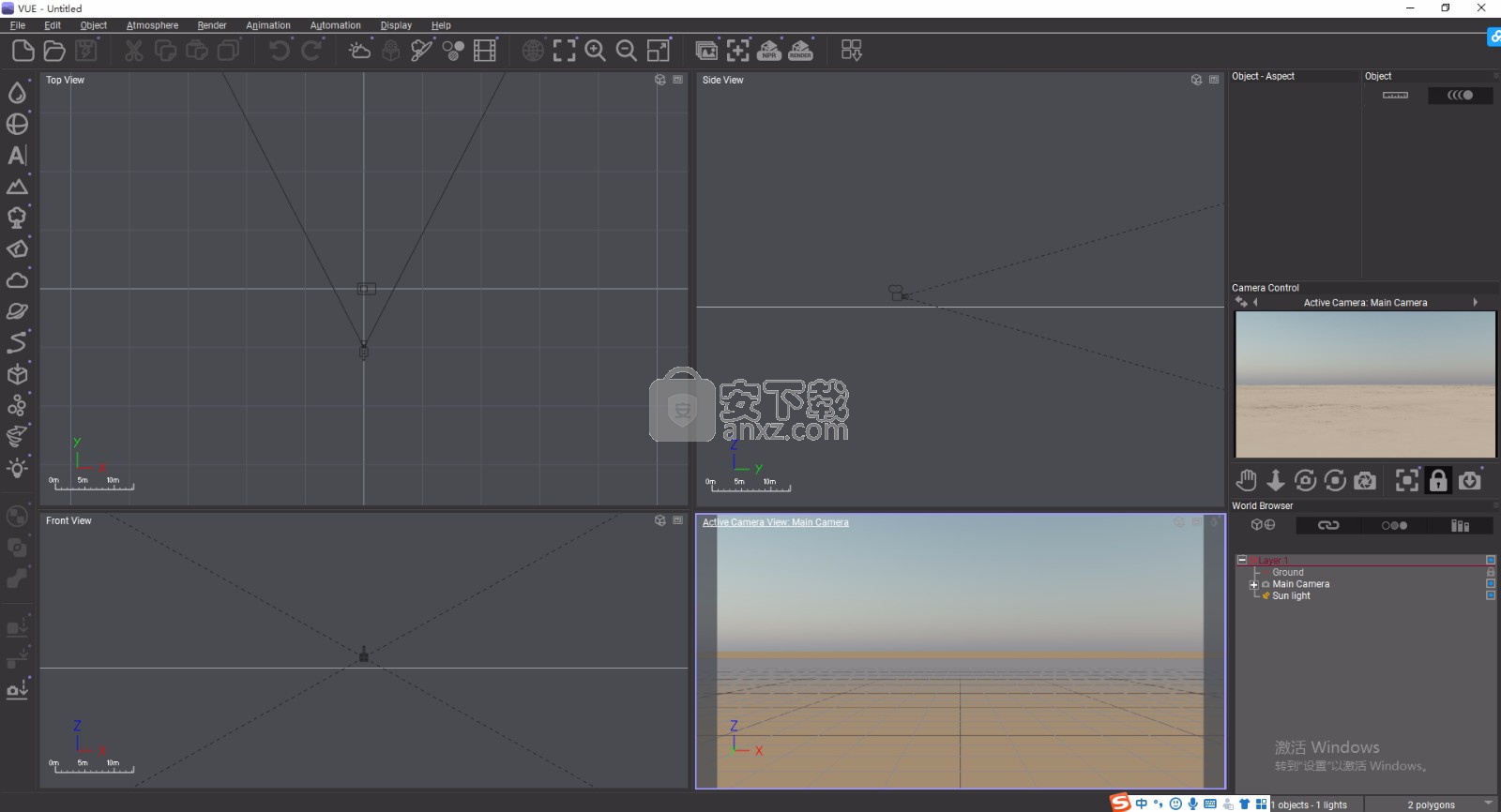Screen dimensions: 1501x812
Task: Toggle the Ground lock icon in World Browser
Action: 1491,572
